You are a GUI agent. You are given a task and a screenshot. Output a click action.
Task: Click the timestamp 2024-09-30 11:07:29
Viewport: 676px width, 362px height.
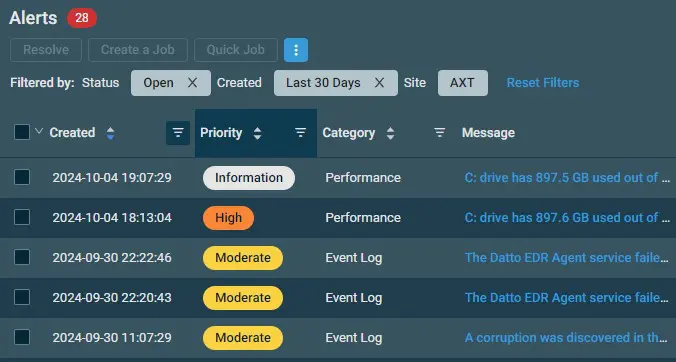(112, 338)
